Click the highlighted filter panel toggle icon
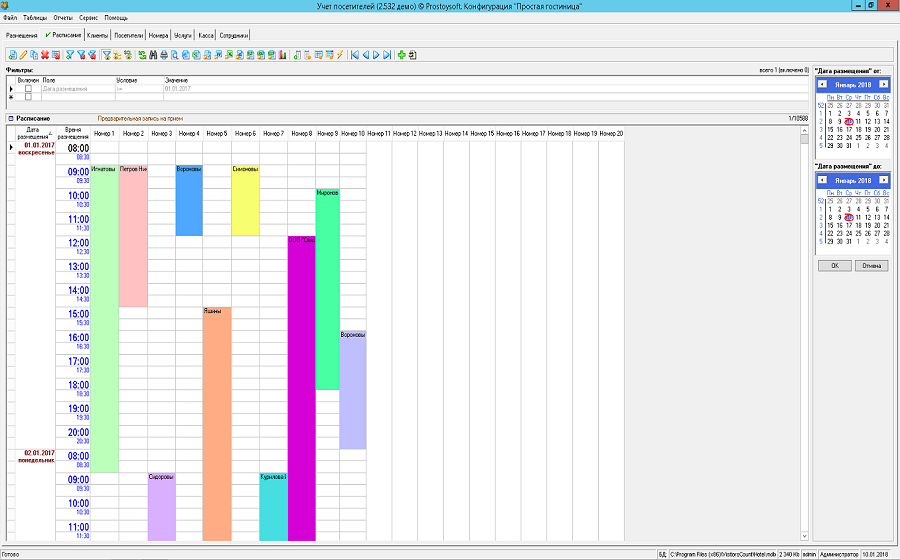Viewport: 900px width, 560px height. coord(106,55)
